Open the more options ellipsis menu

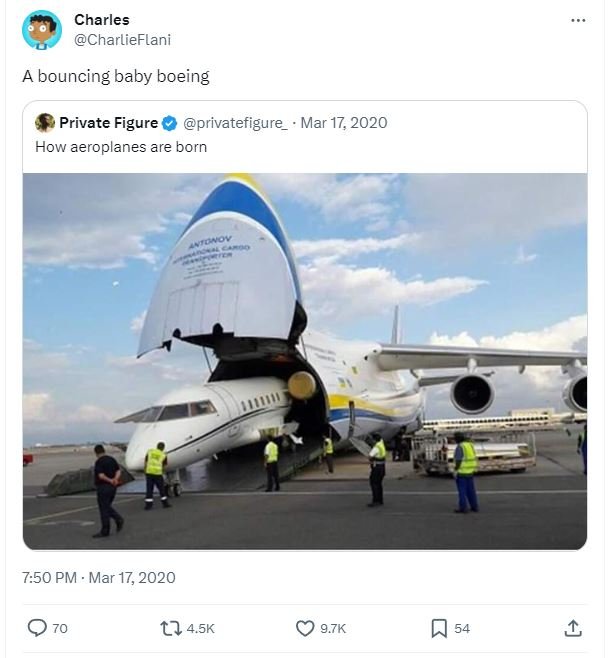click(578, 21)
